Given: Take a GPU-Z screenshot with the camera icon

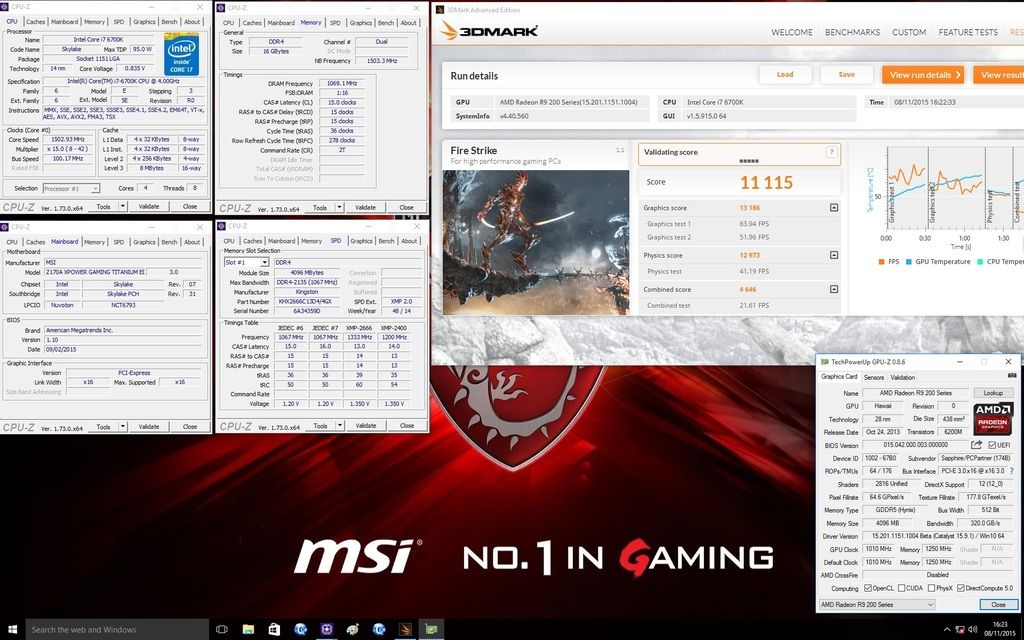Looking at the screenshot, I should [x=1012, y=376].
